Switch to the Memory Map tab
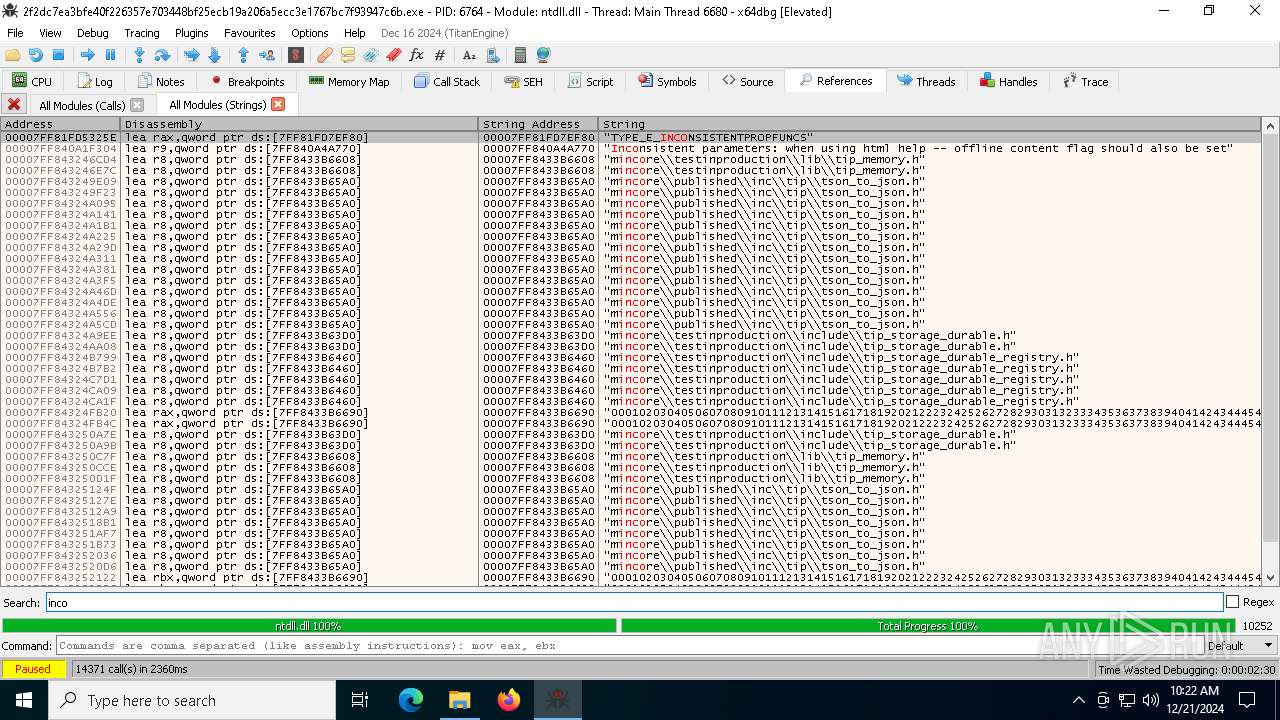Screen dimensions: 1280x720 pyautogui.click(x=349, y=81)
